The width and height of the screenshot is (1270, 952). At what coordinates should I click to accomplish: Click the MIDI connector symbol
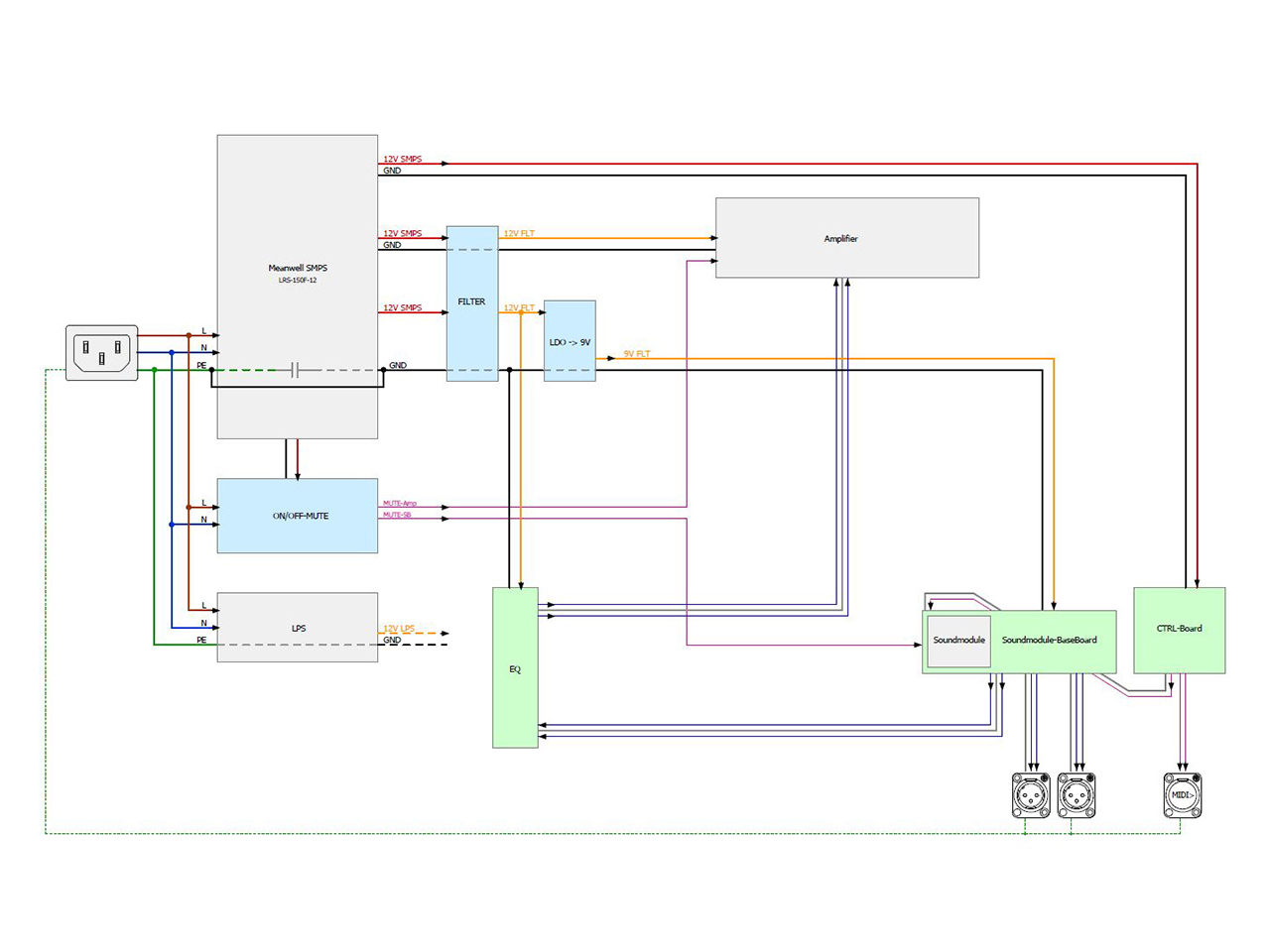click(x=1182, y=795)
